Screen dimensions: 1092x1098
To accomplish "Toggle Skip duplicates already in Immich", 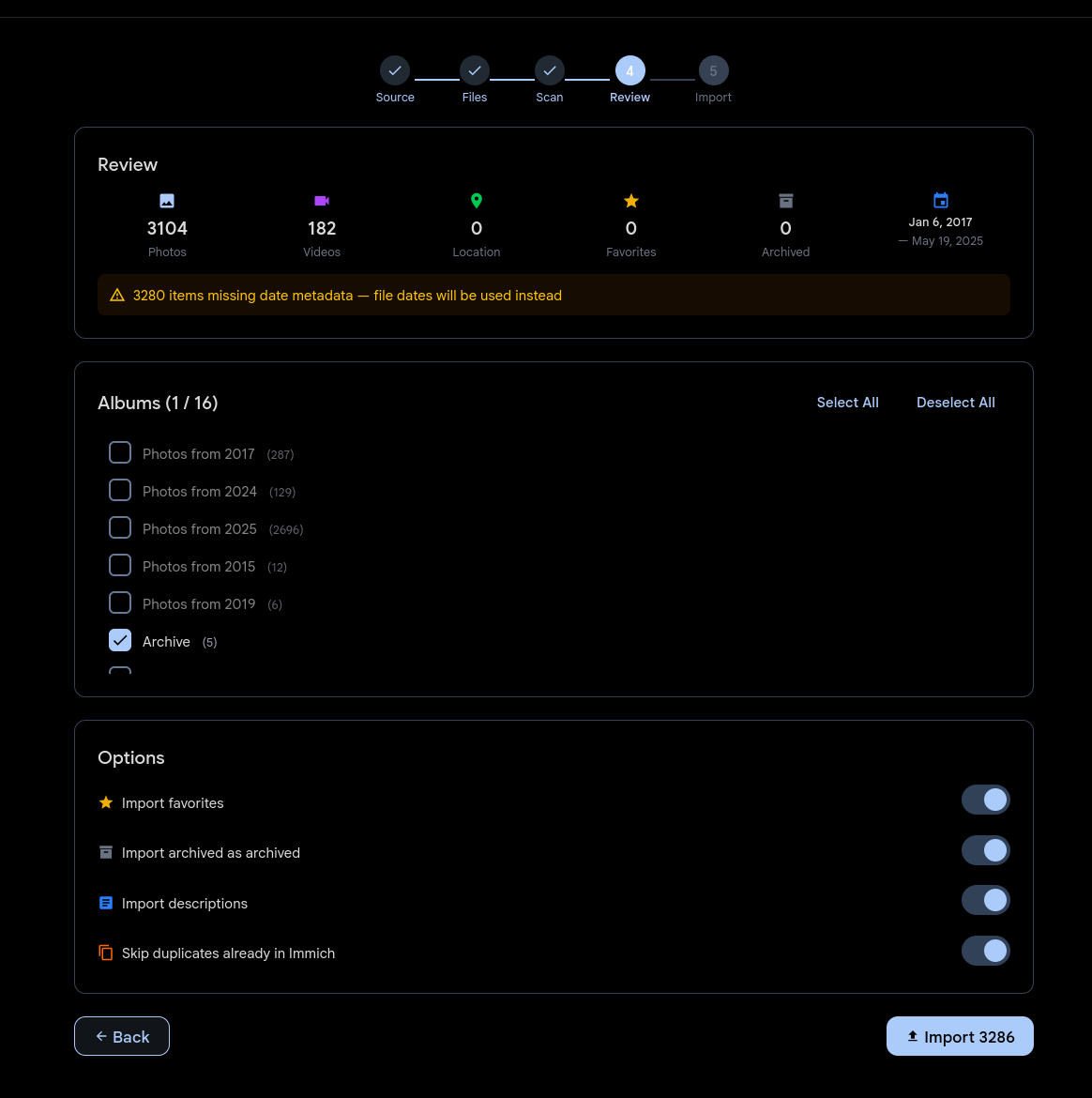I will (x=985, y=951).
